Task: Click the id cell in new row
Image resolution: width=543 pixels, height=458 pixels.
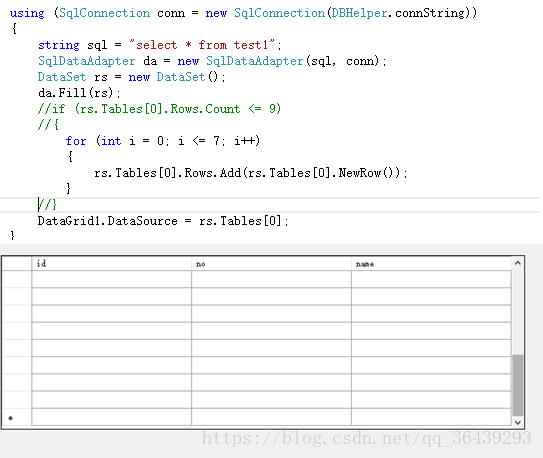Action: (112, 417)
